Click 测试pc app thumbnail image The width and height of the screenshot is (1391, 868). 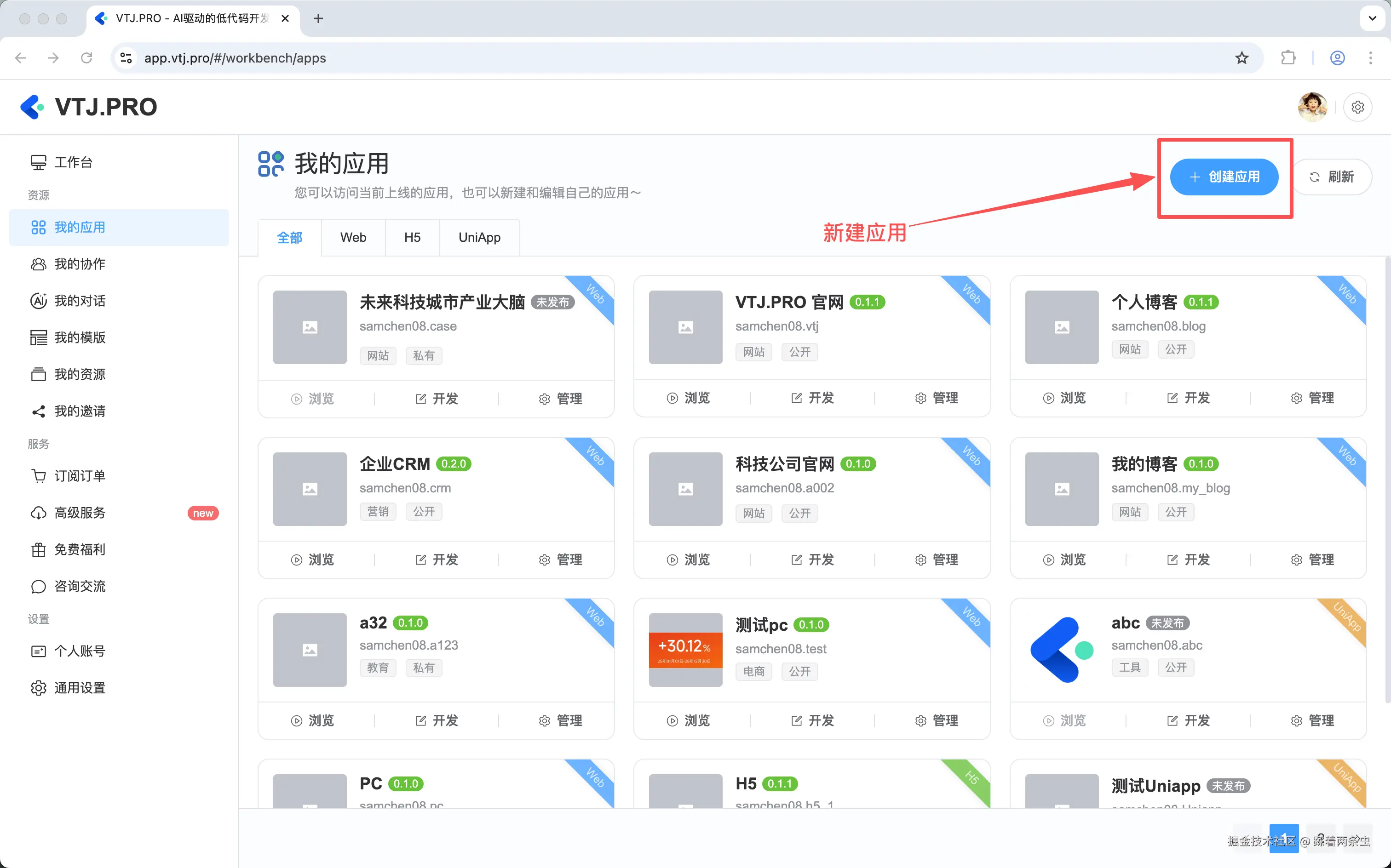pos(685,650)
